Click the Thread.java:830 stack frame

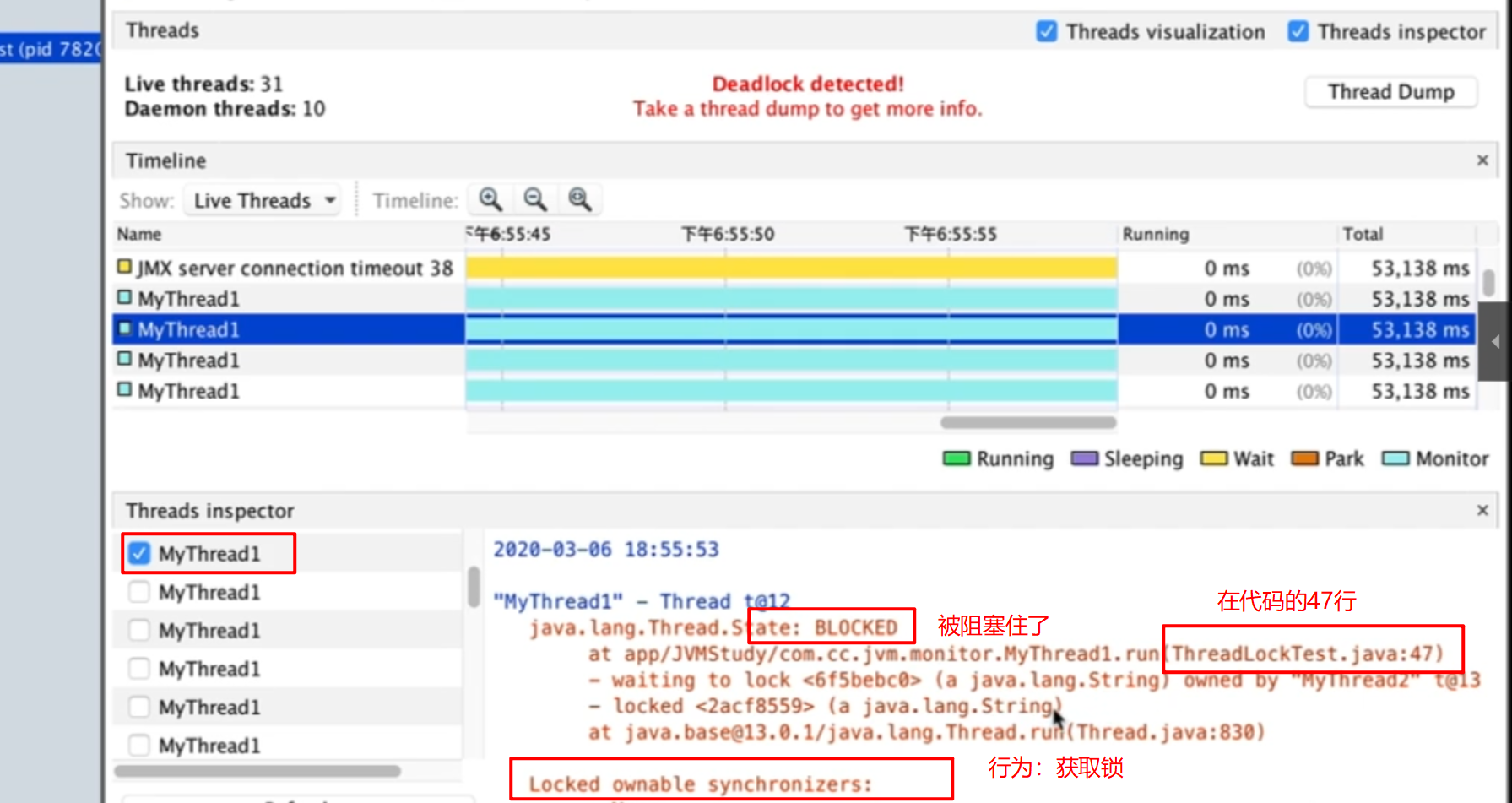926,732
